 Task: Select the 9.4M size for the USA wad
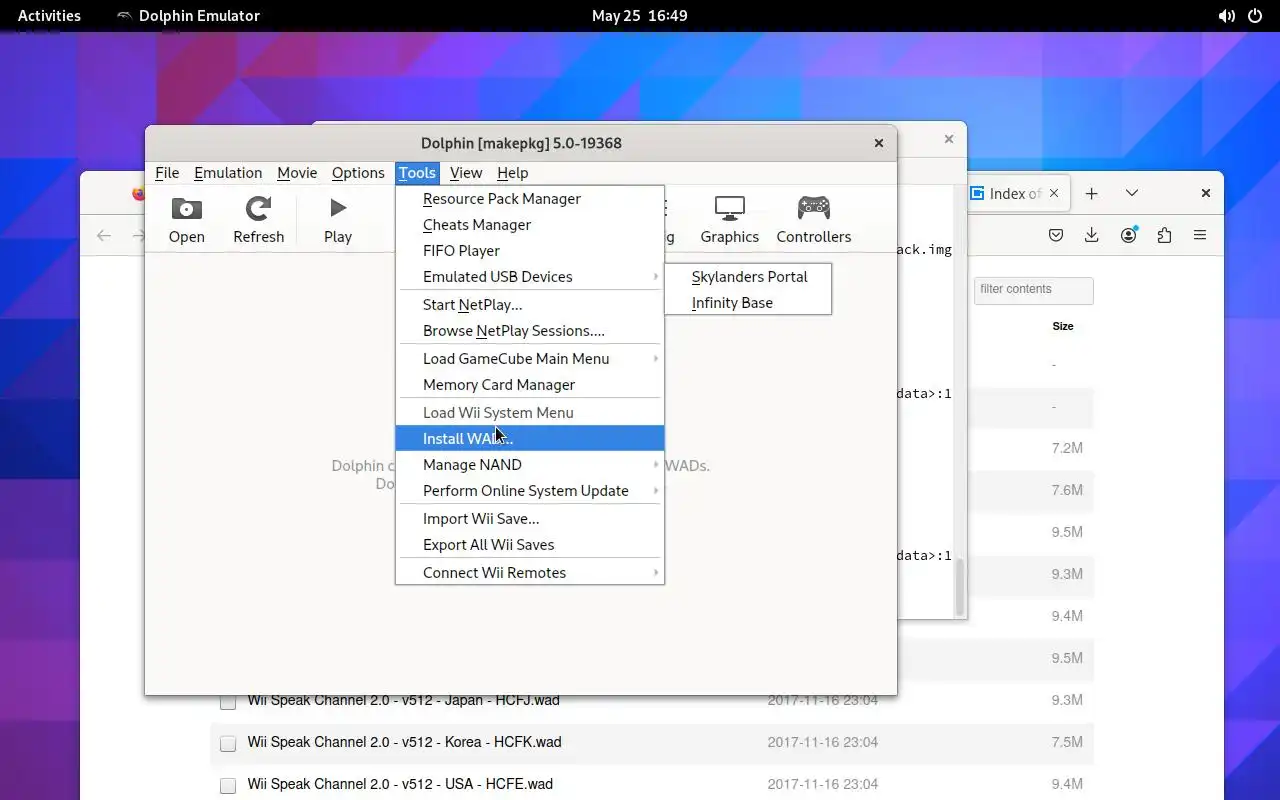click(1067, 784)
